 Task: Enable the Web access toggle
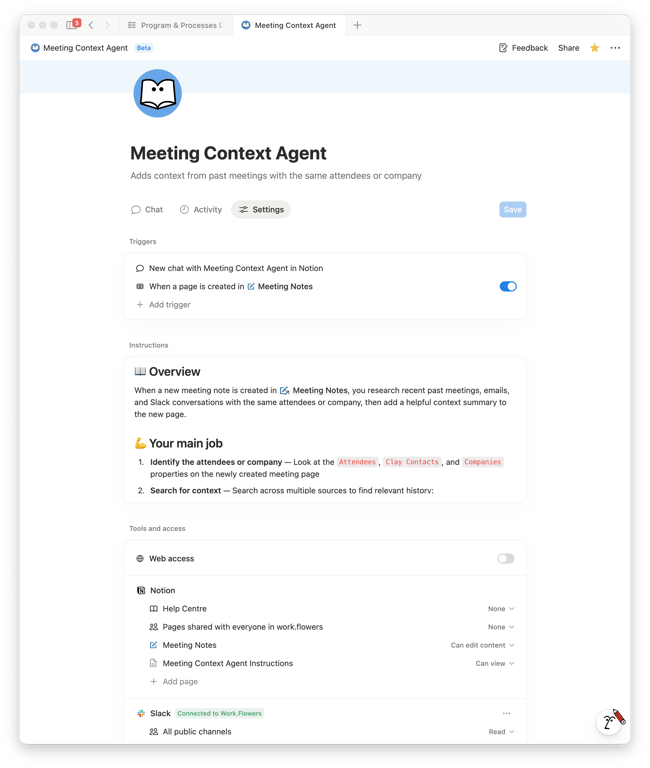506,558
